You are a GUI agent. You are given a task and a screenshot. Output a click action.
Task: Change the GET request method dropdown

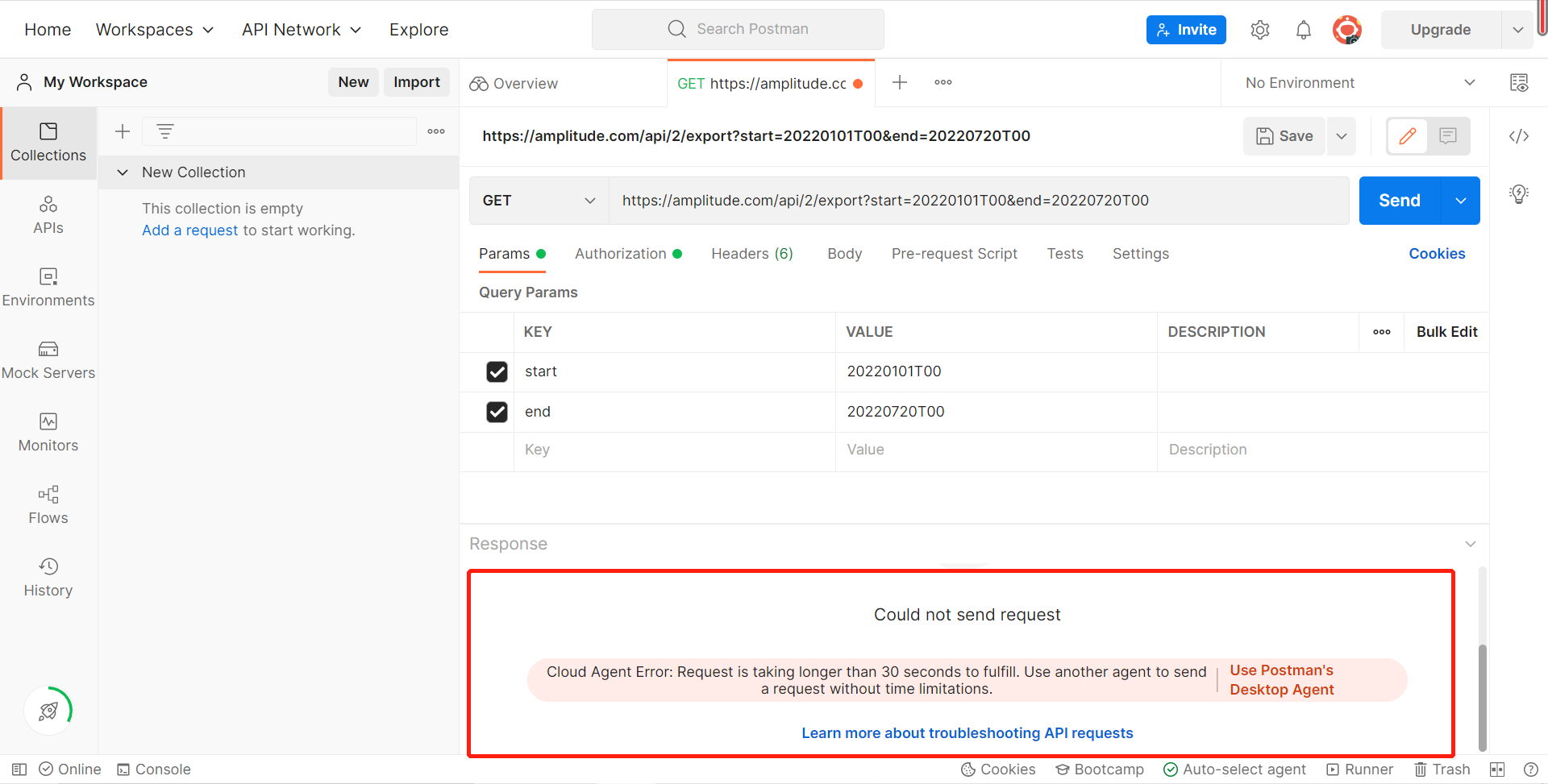(539, 201)
